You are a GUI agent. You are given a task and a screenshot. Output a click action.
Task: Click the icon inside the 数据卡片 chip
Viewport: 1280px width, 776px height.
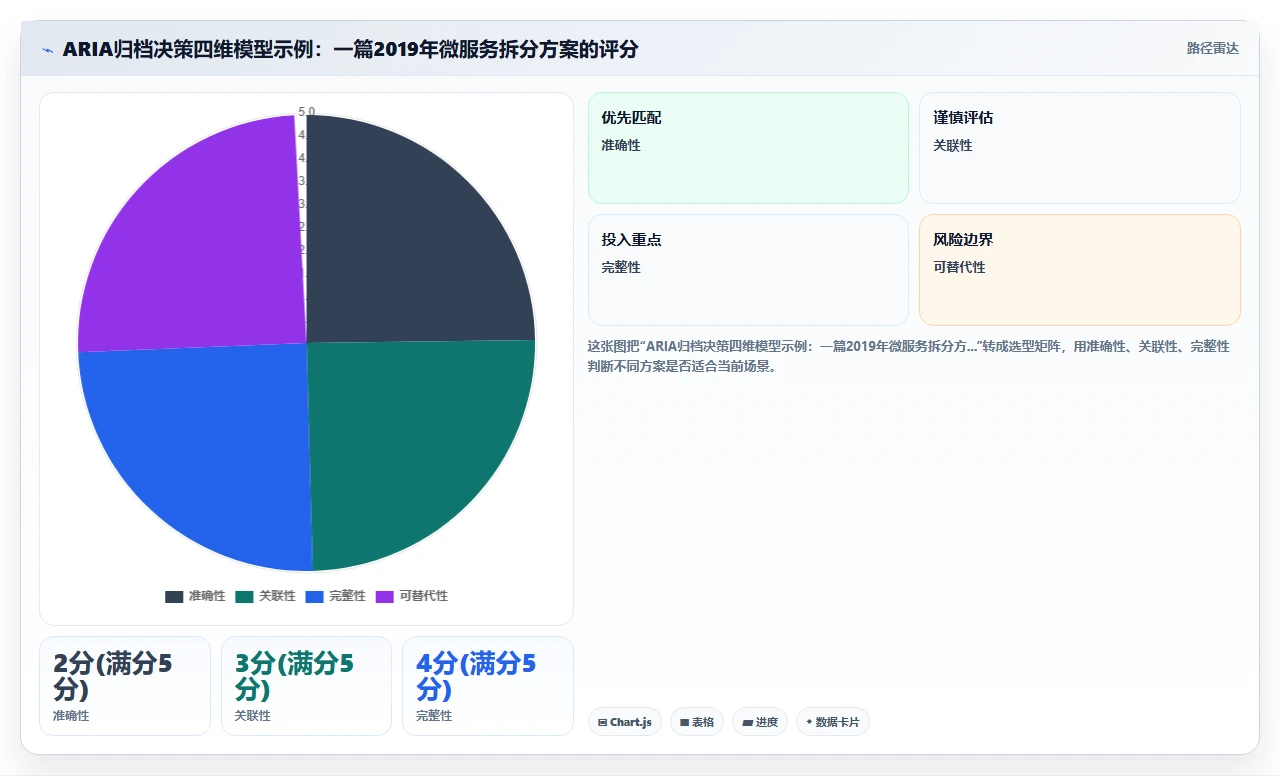[809, 722]
